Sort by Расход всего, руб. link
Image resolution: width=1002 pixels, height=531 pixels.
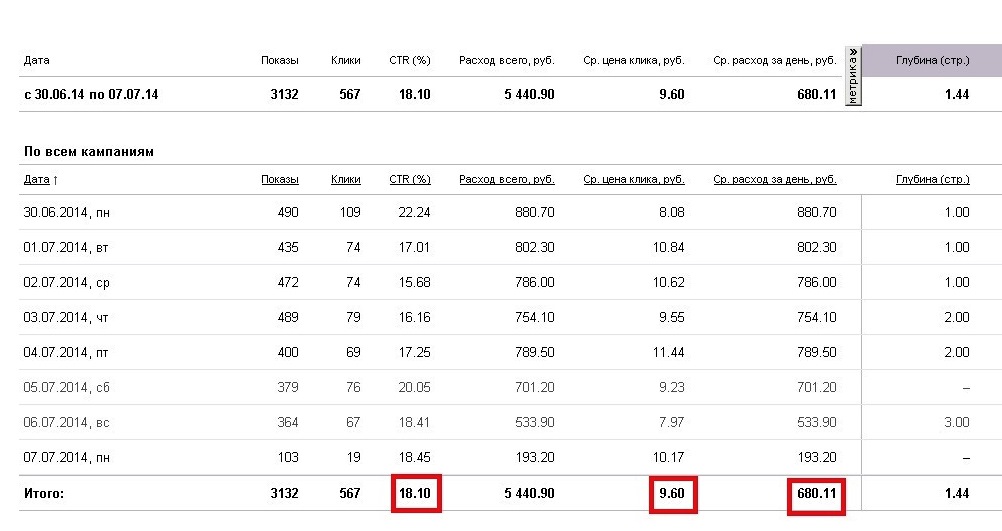506,180
